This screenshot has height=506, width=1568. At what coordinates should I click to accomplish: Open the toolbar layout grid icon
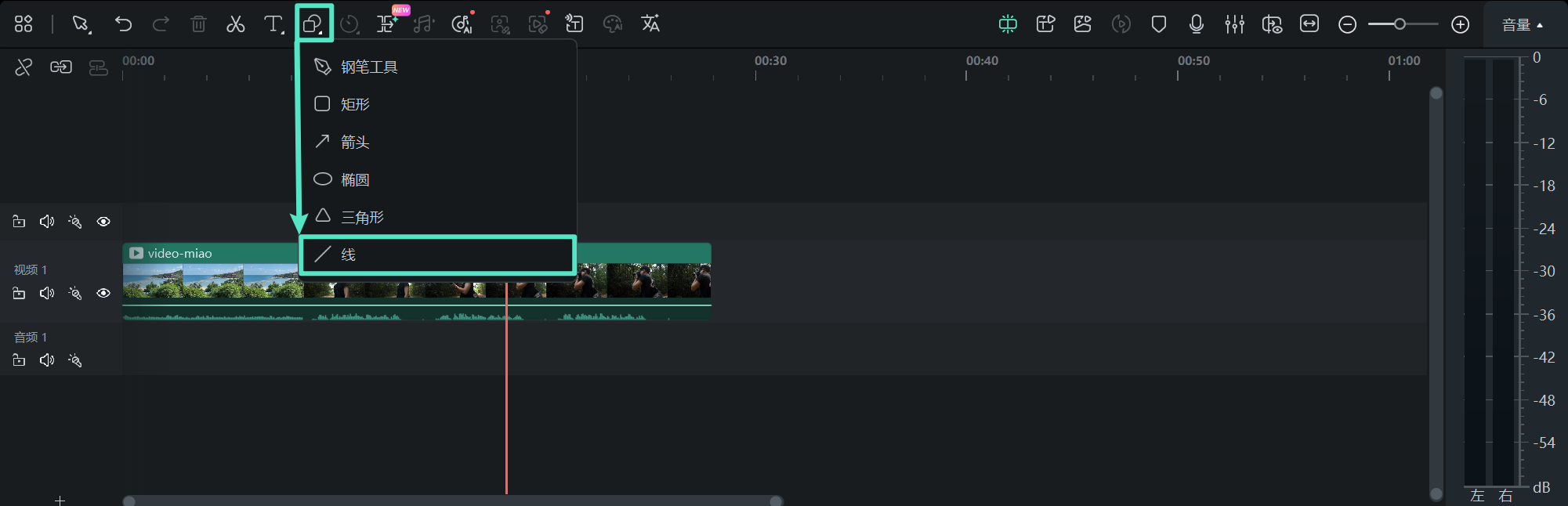[24, 24]
